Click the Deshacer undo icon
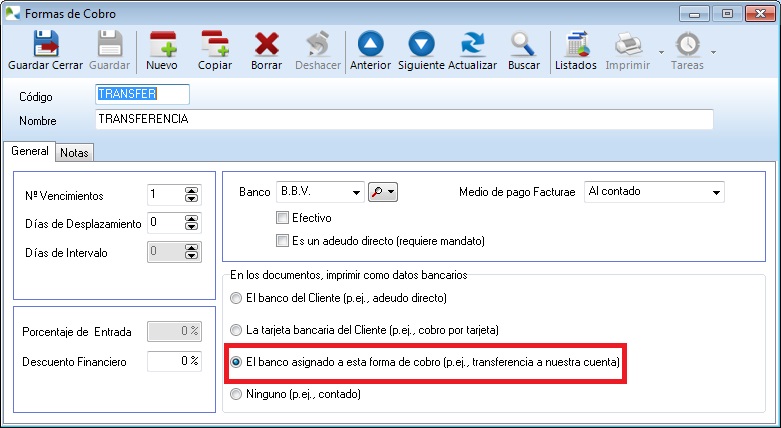The height and width of the screenshot is (428, 781). (x=318, y=44)
